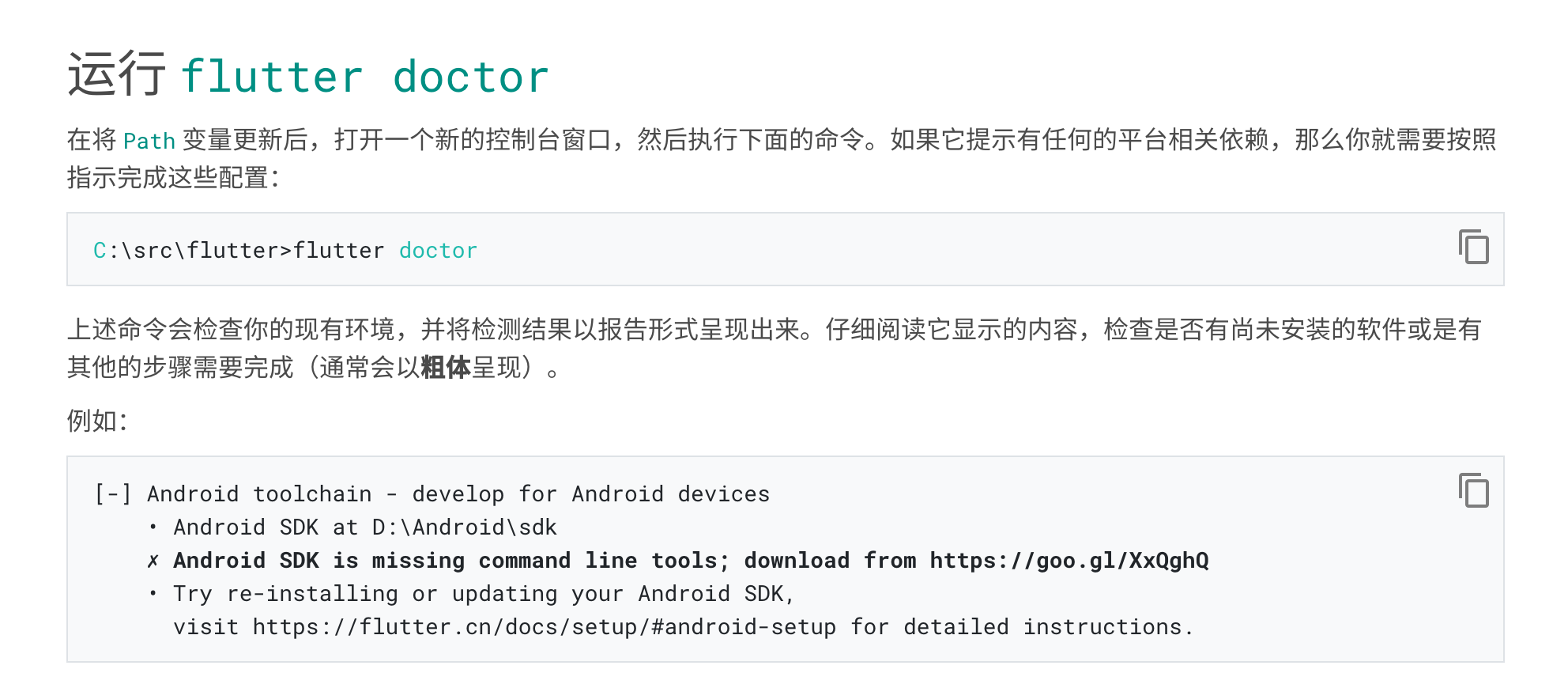The image size is (1568, 688).
Task: Copy the flutter doctor command snippet
Action: click(1473, 247)
